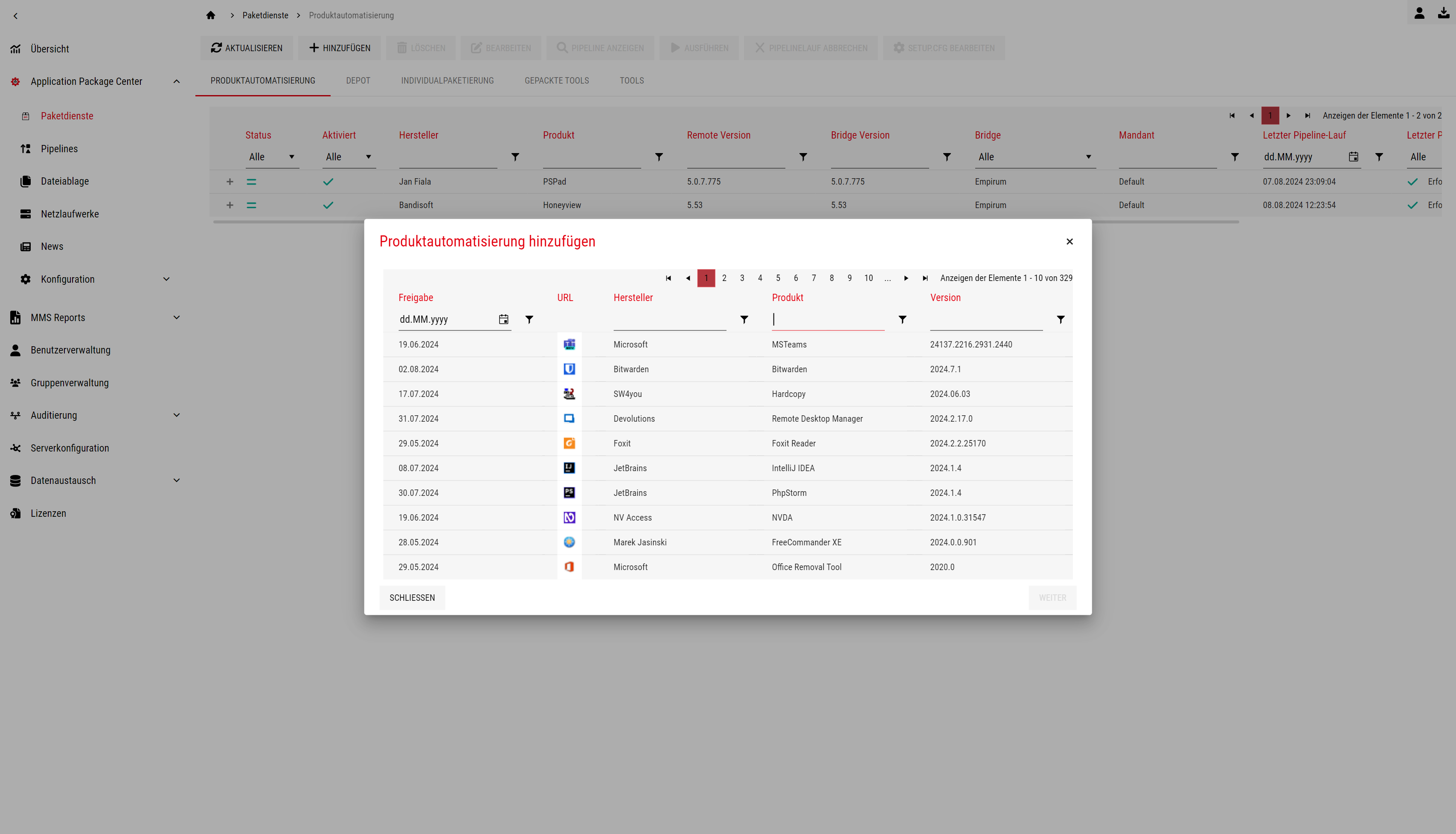
Task: Click the home breadcrumb icon
Action: [x=211, y=15]
